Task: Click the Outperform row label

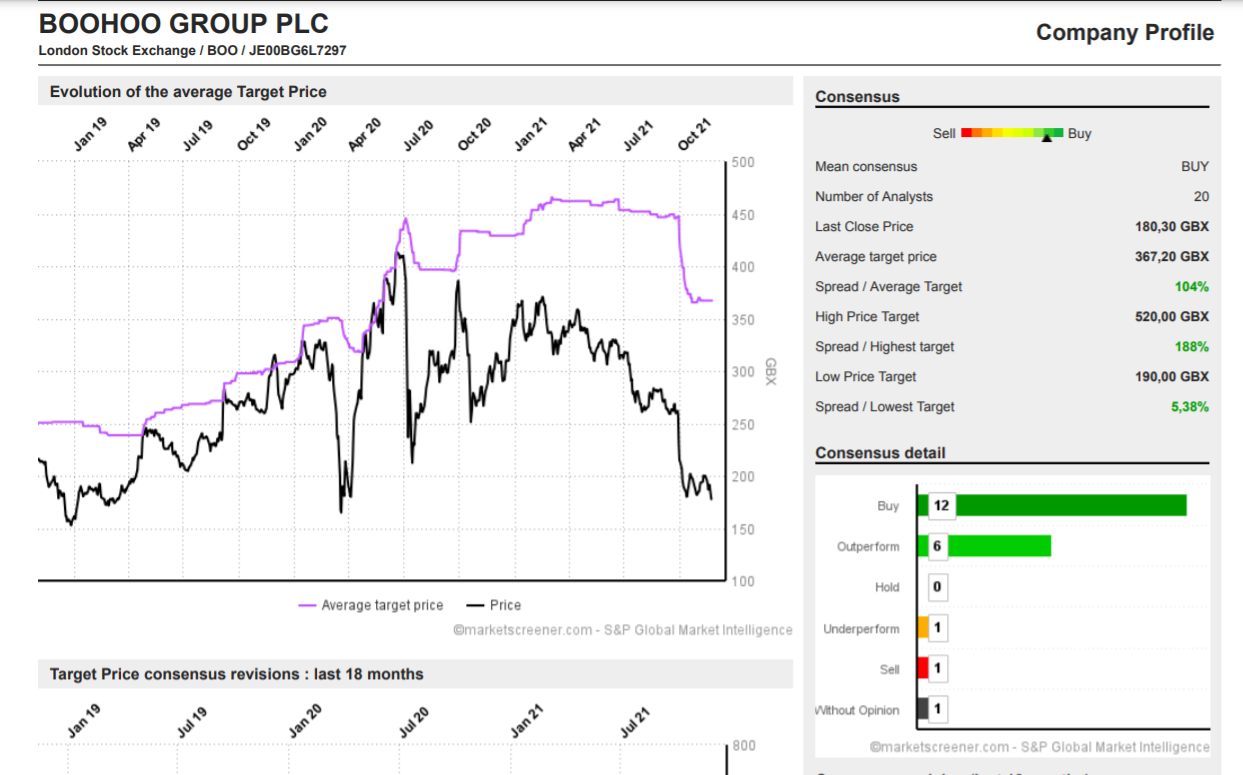Action: point(868,547)
